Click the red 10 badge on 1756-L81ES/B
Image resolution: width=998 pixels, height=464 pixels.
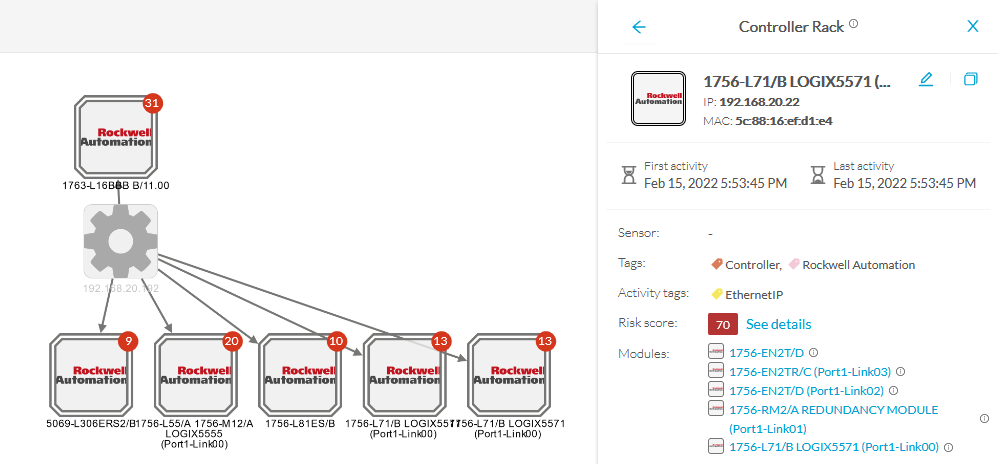pyautogui.click(x=337, y=341)
